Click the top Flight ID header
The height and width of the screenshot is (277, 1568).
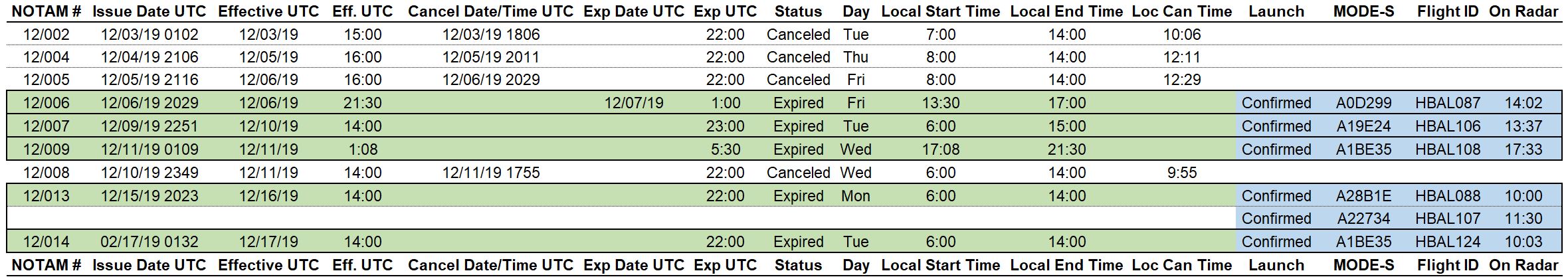[1448, 11]
